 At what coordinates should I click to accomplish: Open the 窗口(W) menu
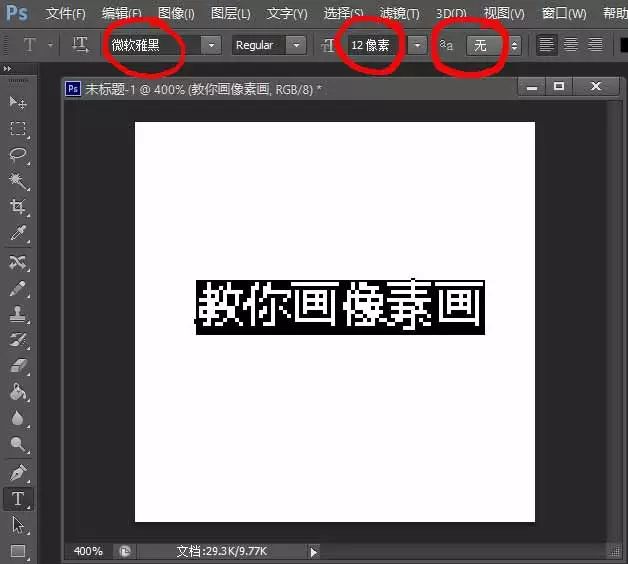[x=564, y=14]
